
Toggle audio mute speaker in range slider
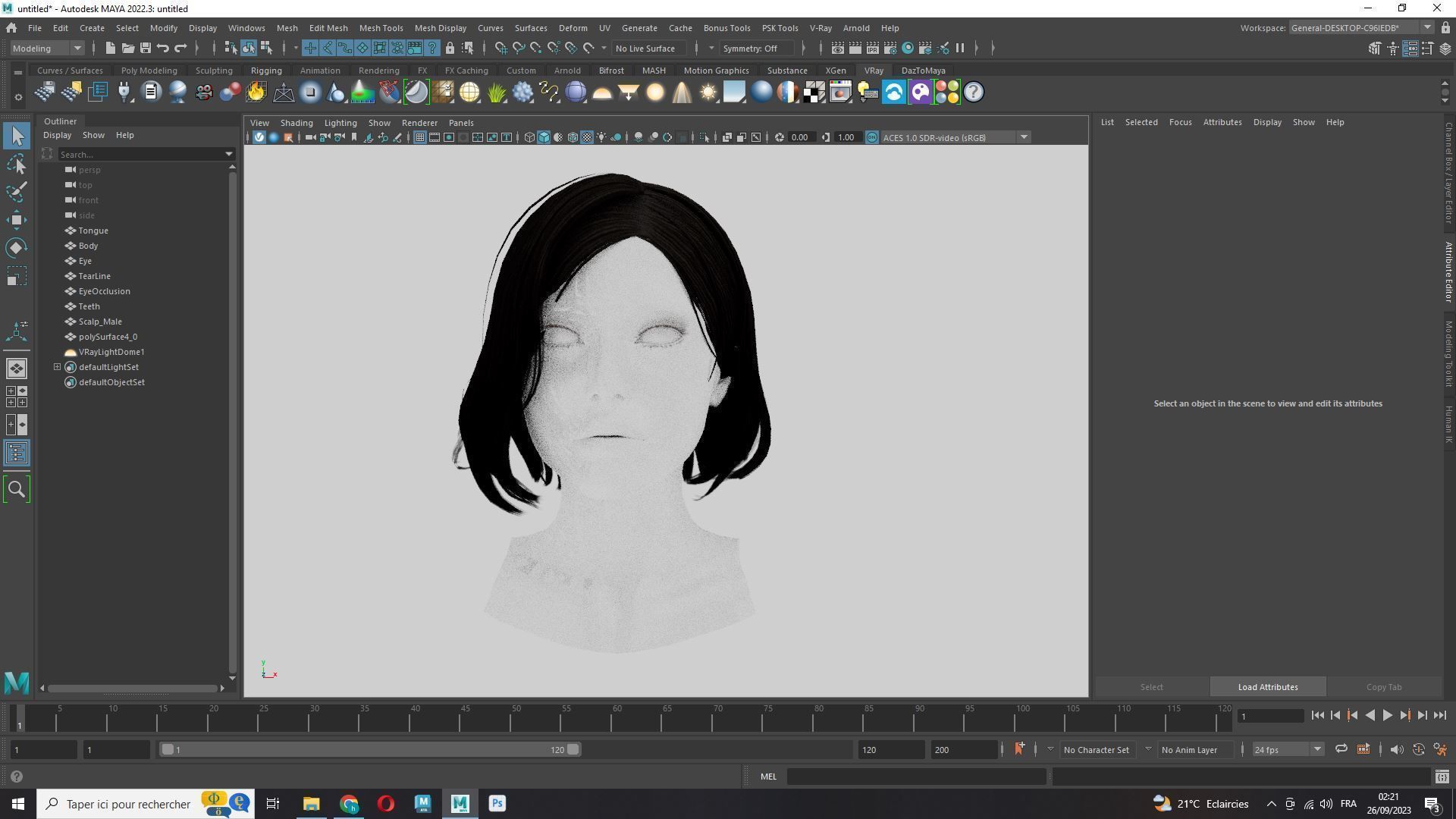click(1396, 749)
